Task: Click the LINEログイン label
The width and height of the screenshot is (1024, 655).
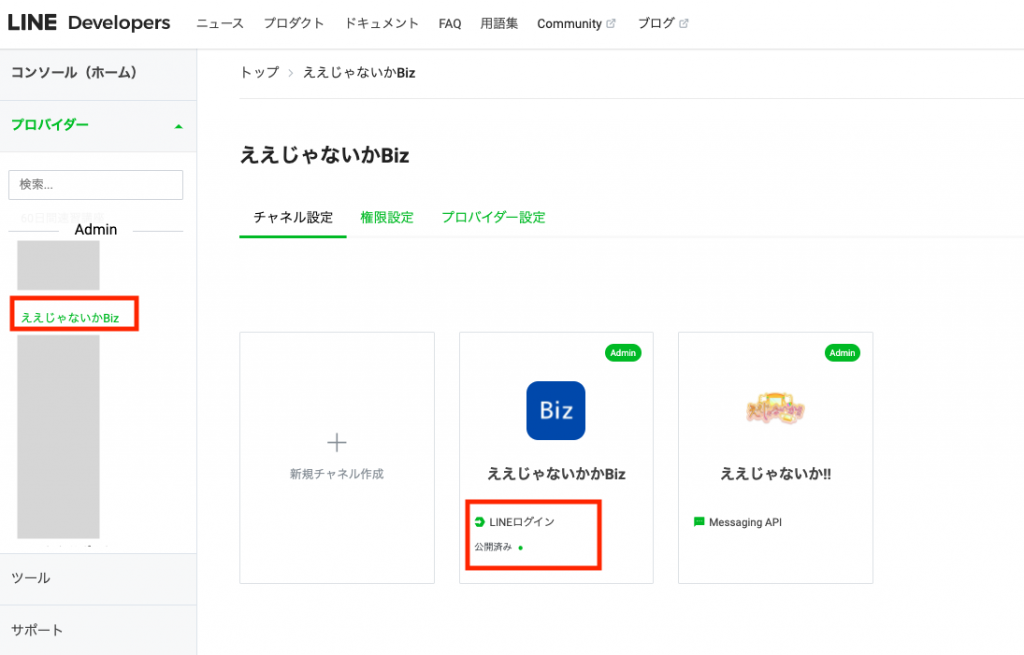Action: pyautogui.click(x=522, y=522)
